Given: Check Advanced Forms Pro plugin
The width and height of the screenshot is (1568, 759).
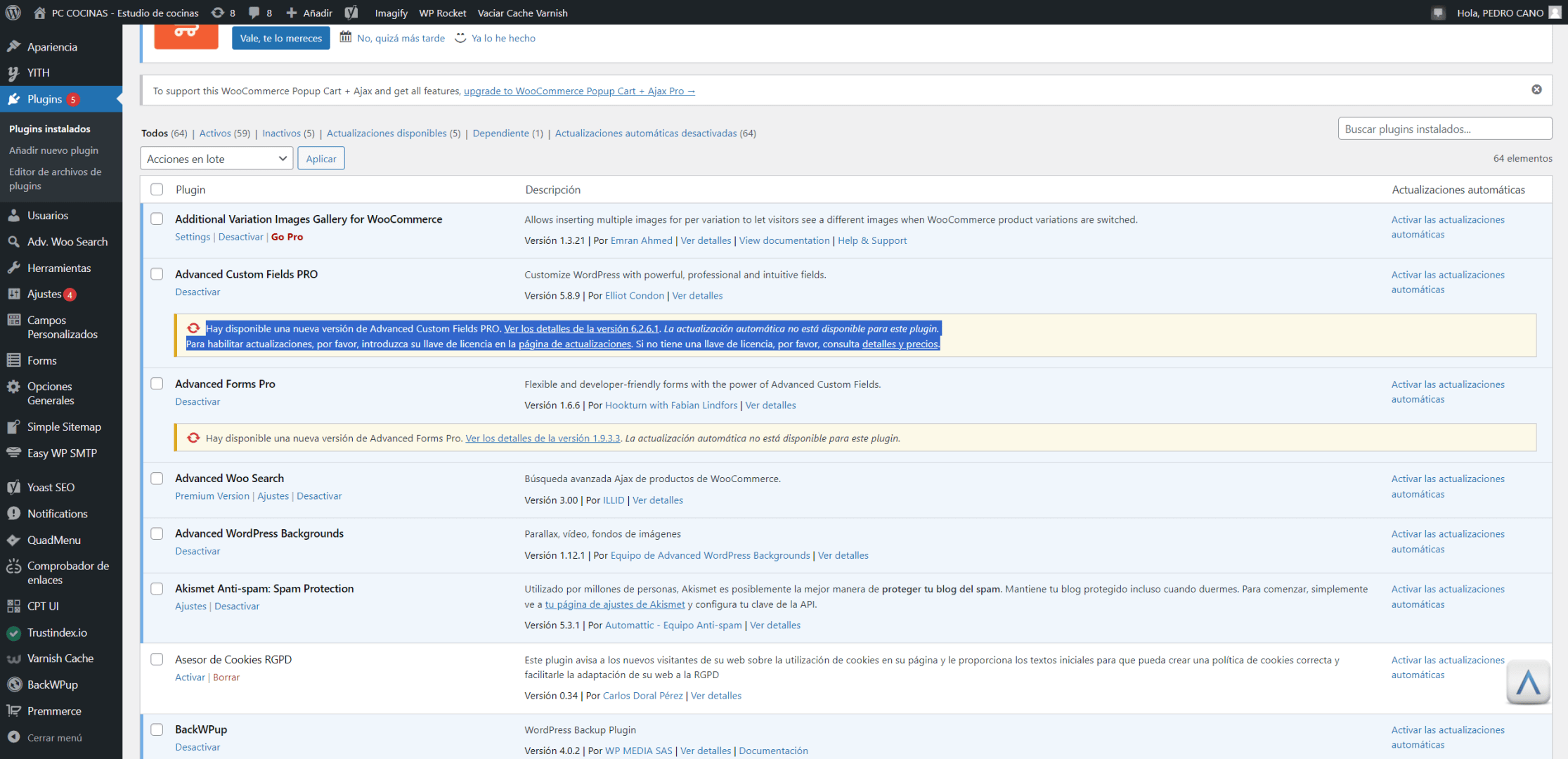Looking at the screenshot, I should [157, 383].
